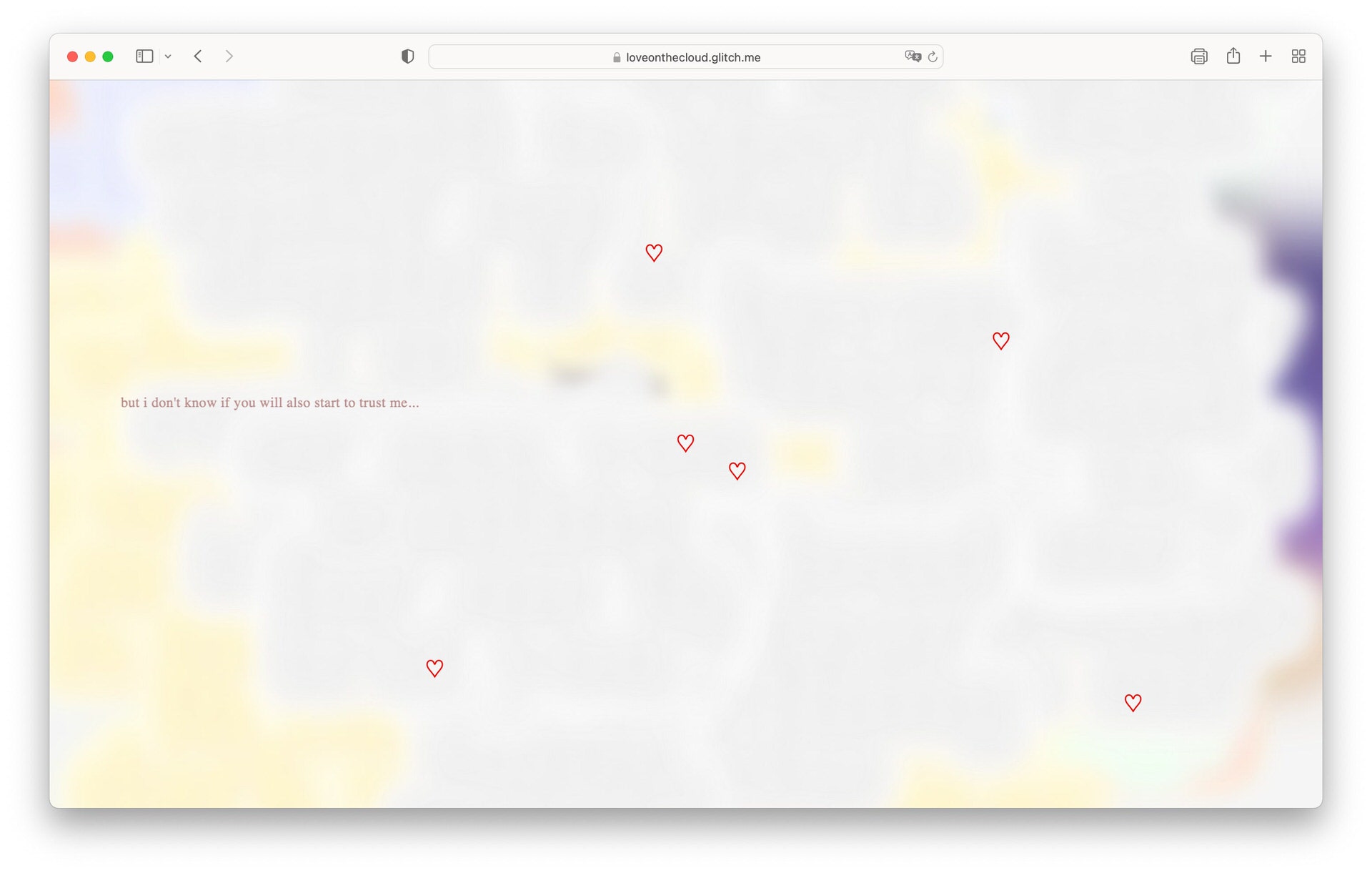Go back with the back arrow
Screen dimensions: 1372x873
pyautogui.click(x=198, y=56)
